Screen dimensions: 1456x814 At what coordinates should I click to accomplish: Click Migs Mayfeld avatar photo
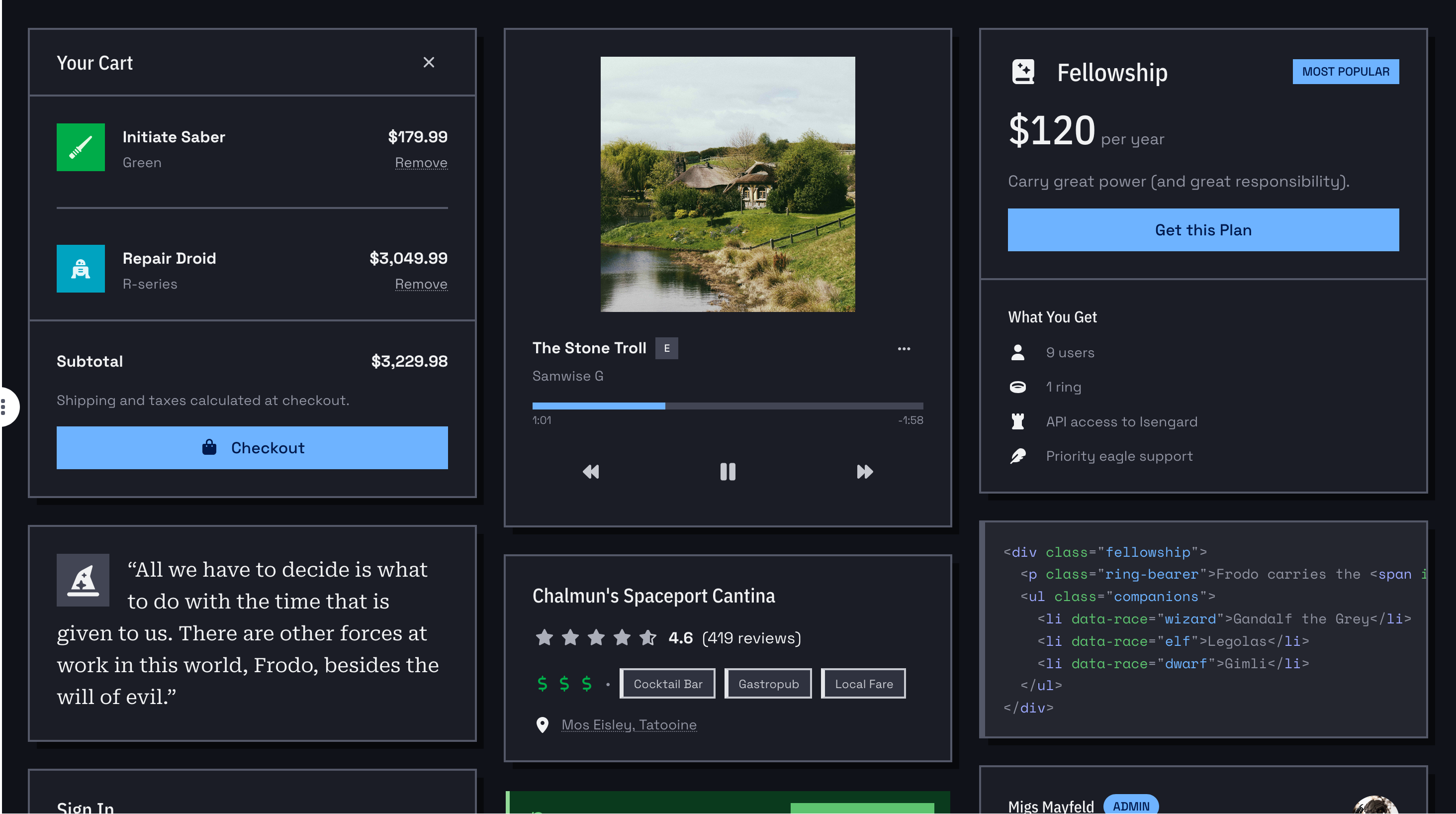tap(1376, 806)
